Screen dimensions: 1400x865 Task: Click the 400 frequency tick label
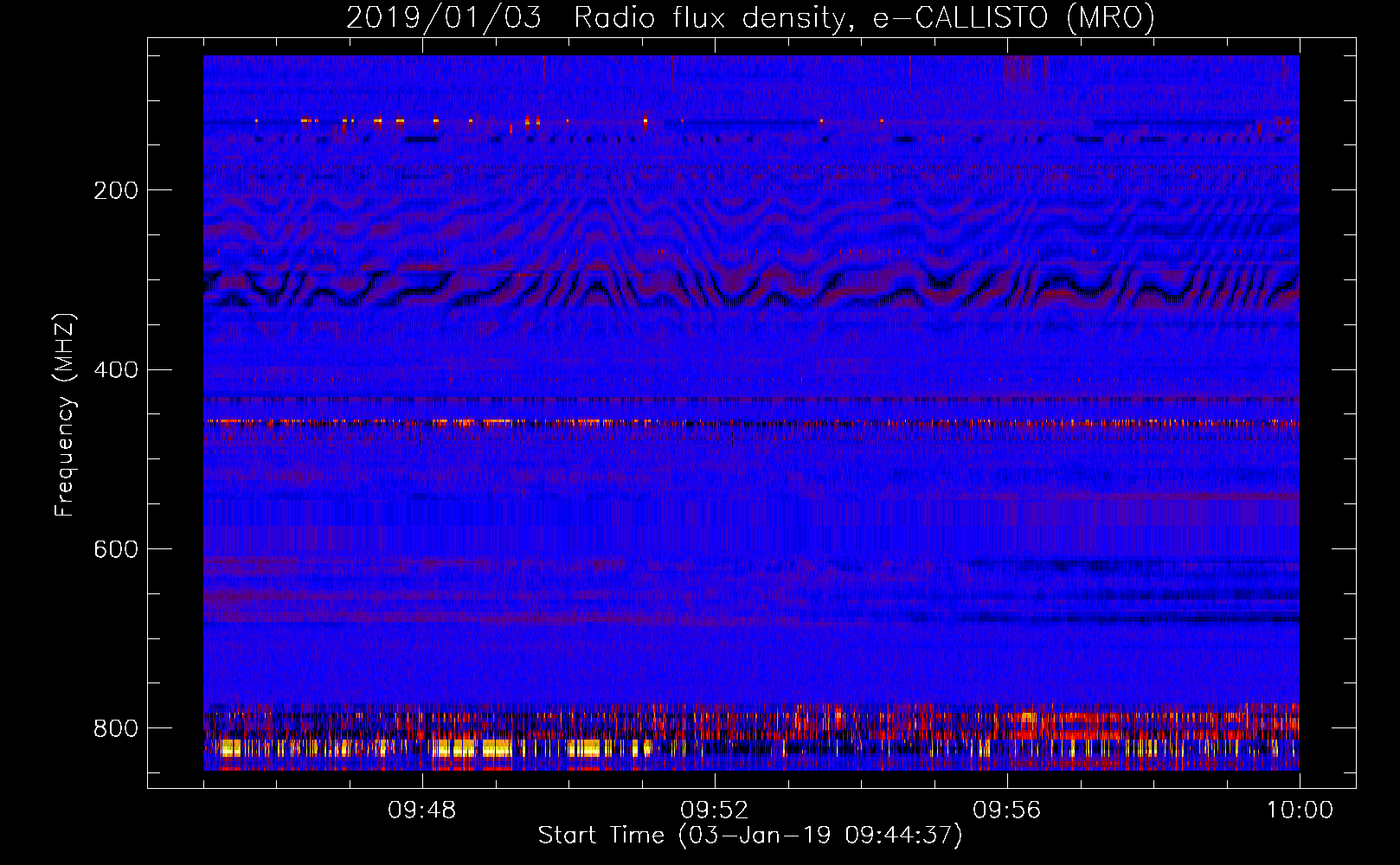116,370
